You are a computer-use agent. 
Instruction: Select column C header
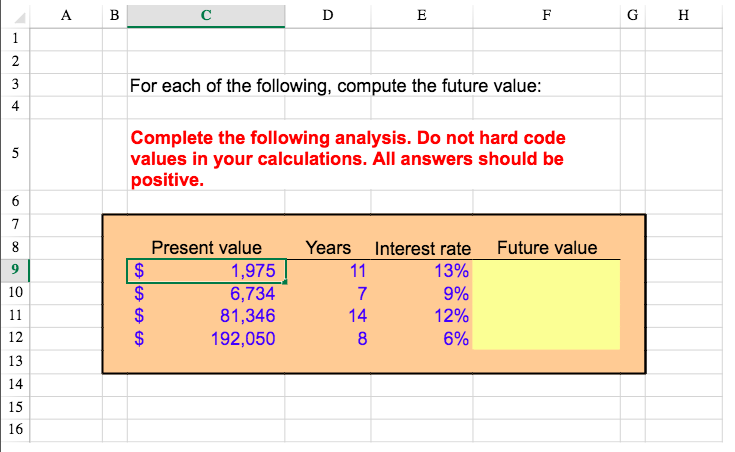(206, 15)
